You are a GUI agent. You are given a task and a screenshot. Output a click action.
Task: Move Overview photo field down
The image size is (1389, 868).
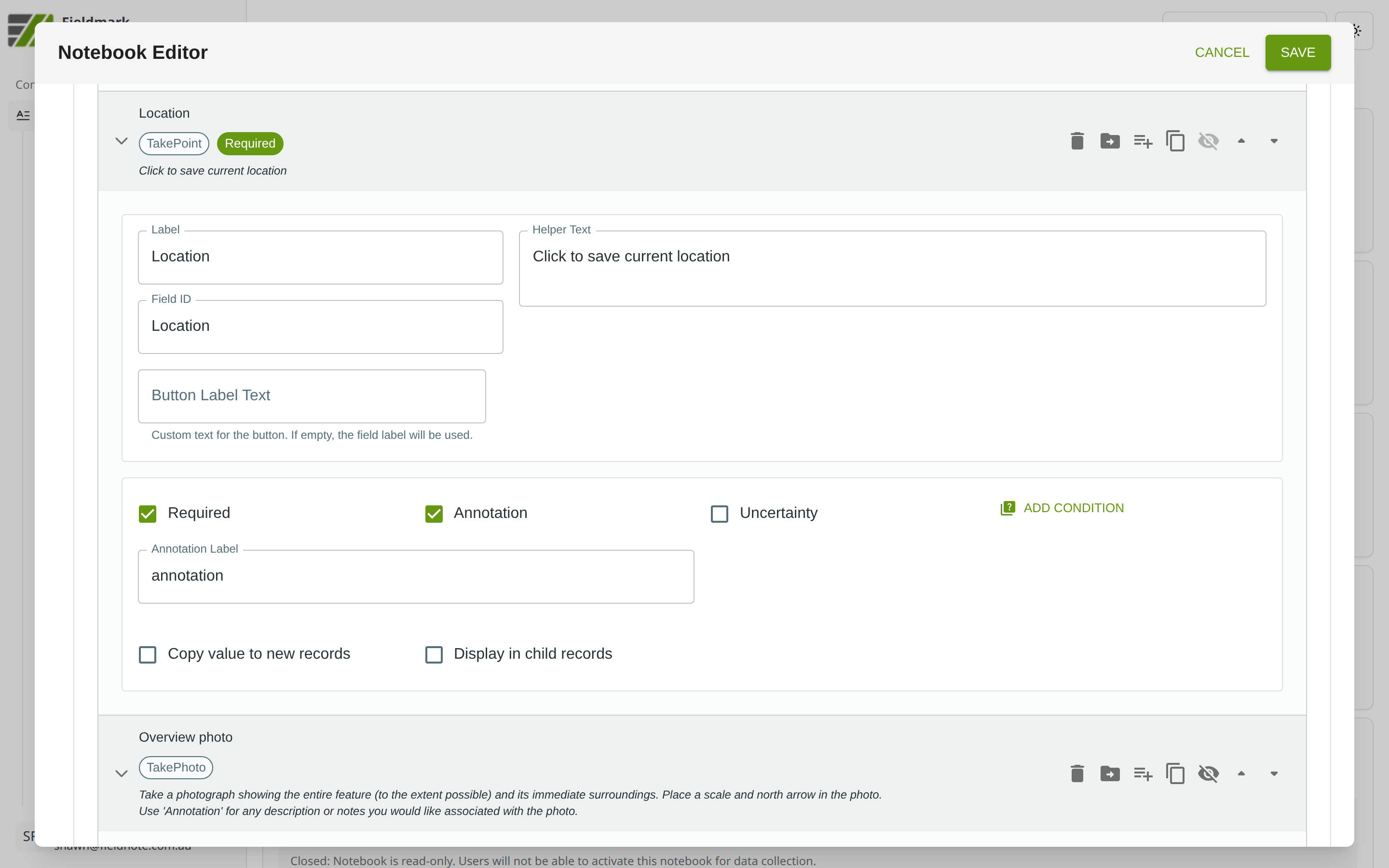click(x=1274, y=774)
